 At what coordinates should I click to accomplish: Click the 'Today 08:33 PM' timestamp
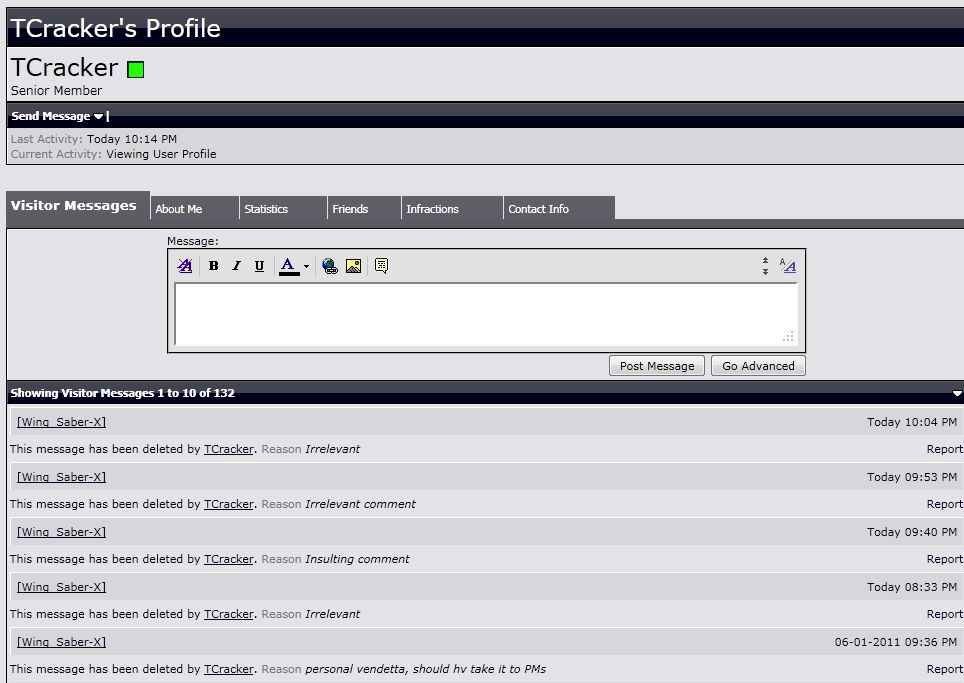point(912,586)
